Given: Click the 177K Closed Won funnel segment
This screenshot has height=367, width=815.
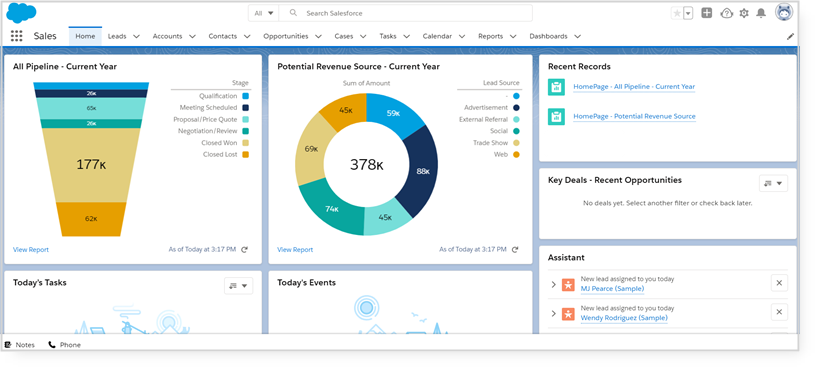Looking at the screenshot, I should tap(91, 165).
